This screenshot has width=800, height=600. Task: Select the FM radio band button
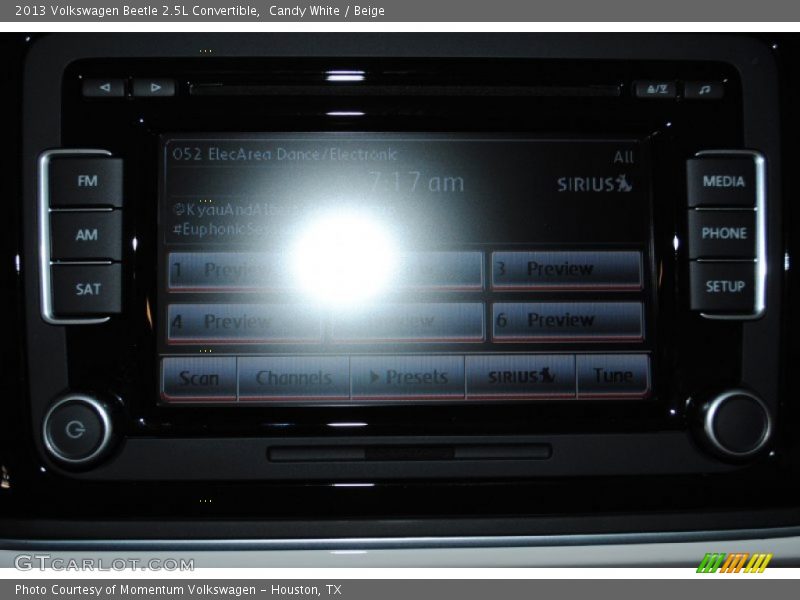[x=86, y=181]
